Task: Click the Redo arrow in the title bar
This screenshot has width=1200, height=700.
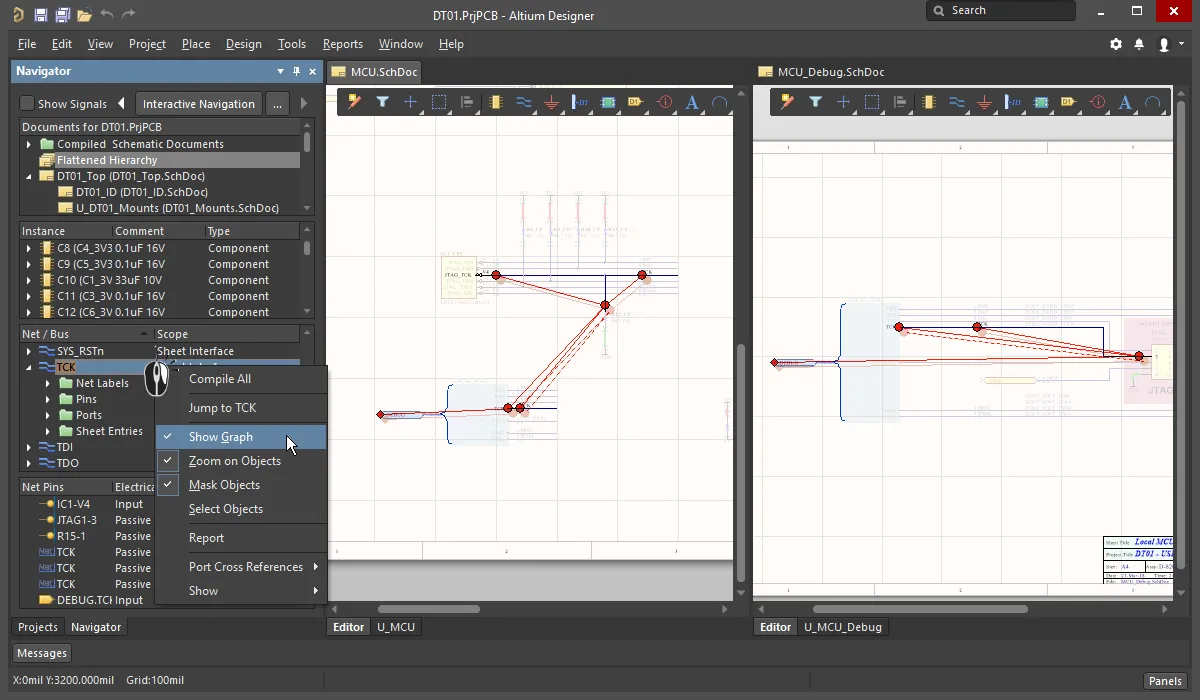Action: pyautogui.click(x=128, y=15)
